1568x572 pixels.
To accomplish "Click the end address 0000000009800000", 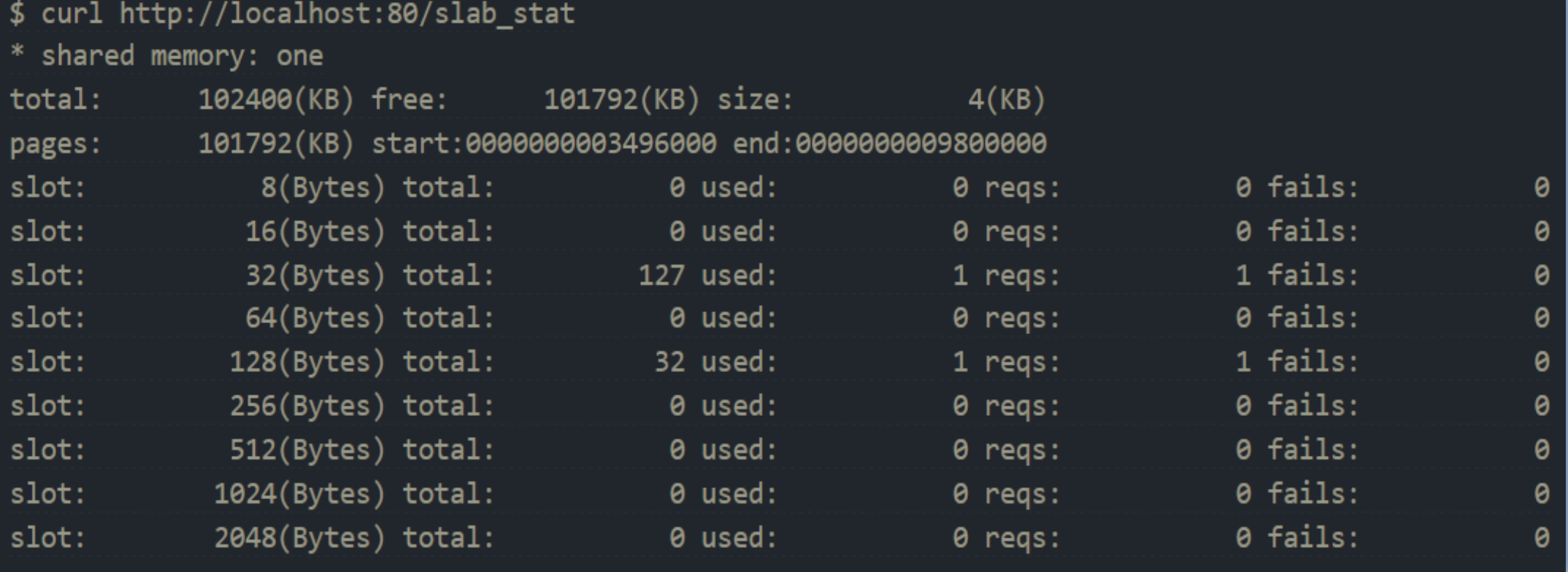I will coord(921,144).
